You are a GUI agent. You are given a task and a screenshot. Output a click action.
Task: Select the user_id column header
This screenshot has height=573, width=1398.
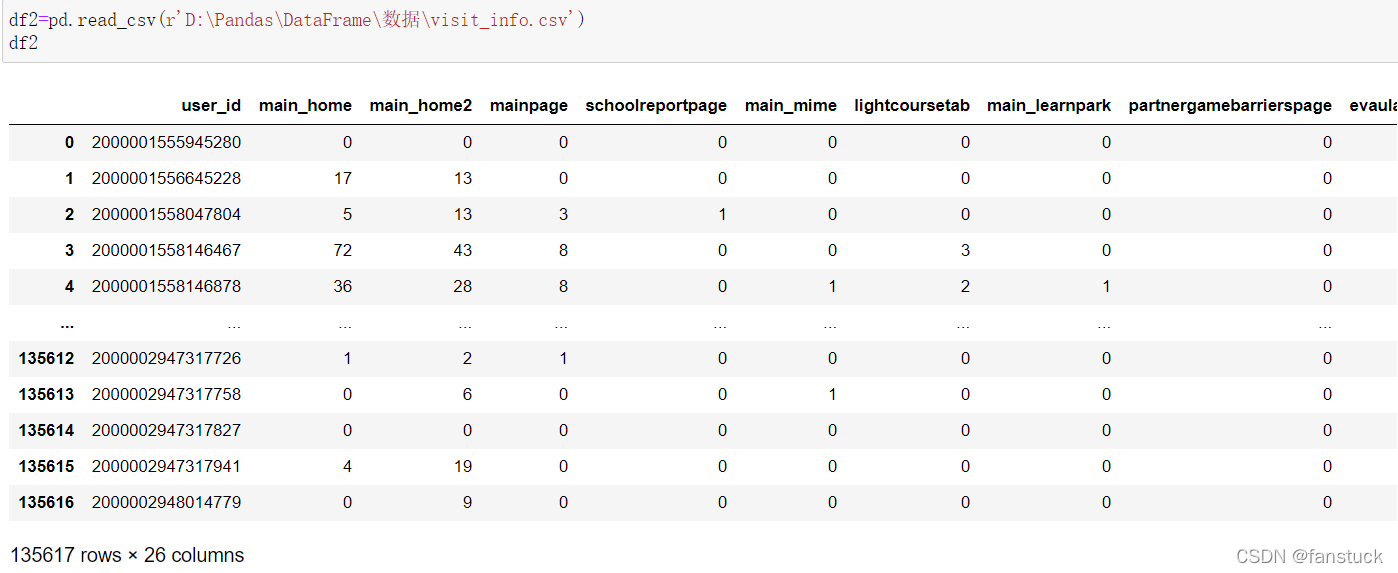211,105
